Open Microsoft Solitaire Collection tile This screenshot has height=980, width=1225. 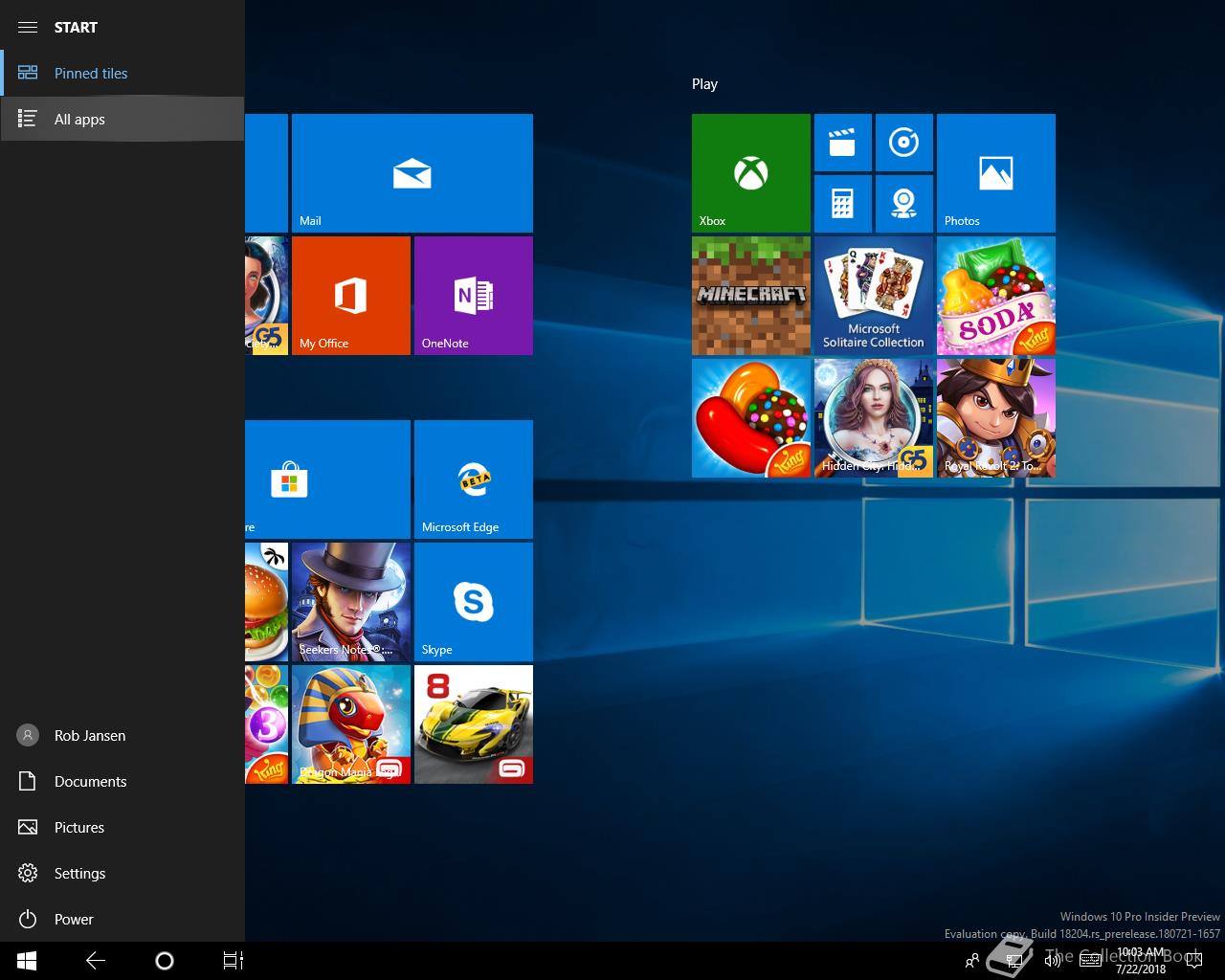coord(873,296)
